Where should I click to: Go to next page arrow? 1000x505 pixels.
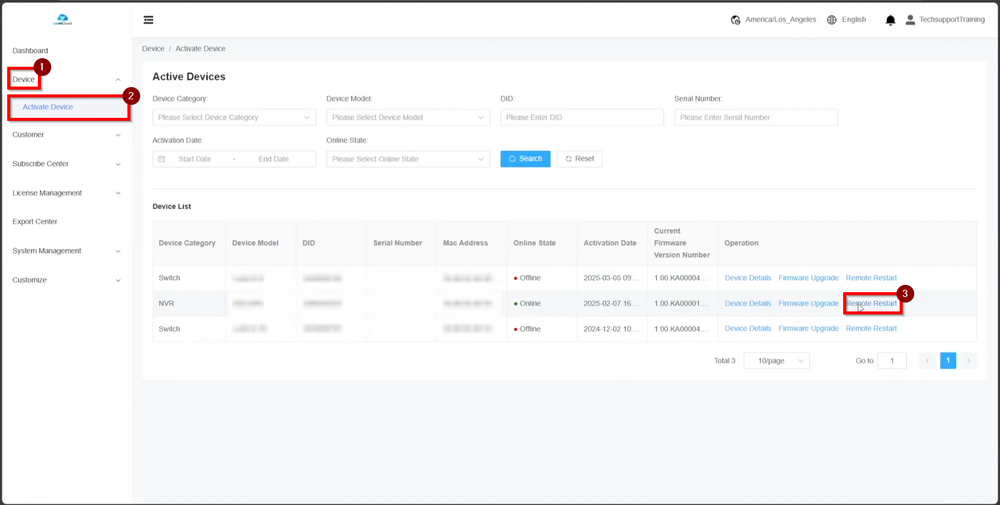pyautogui.click(x=969, y=361)
